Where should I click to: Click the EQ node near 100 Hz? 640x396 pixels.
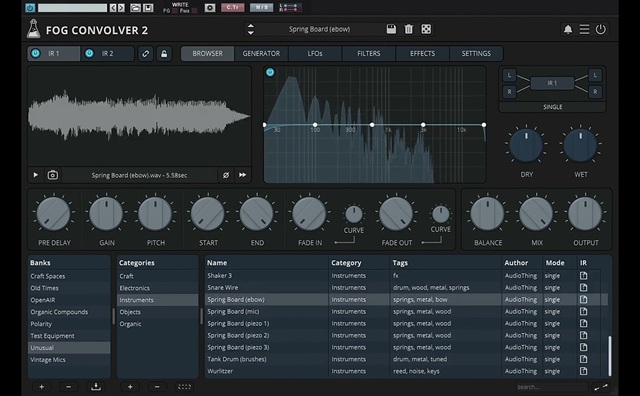(x=315, y=125)
